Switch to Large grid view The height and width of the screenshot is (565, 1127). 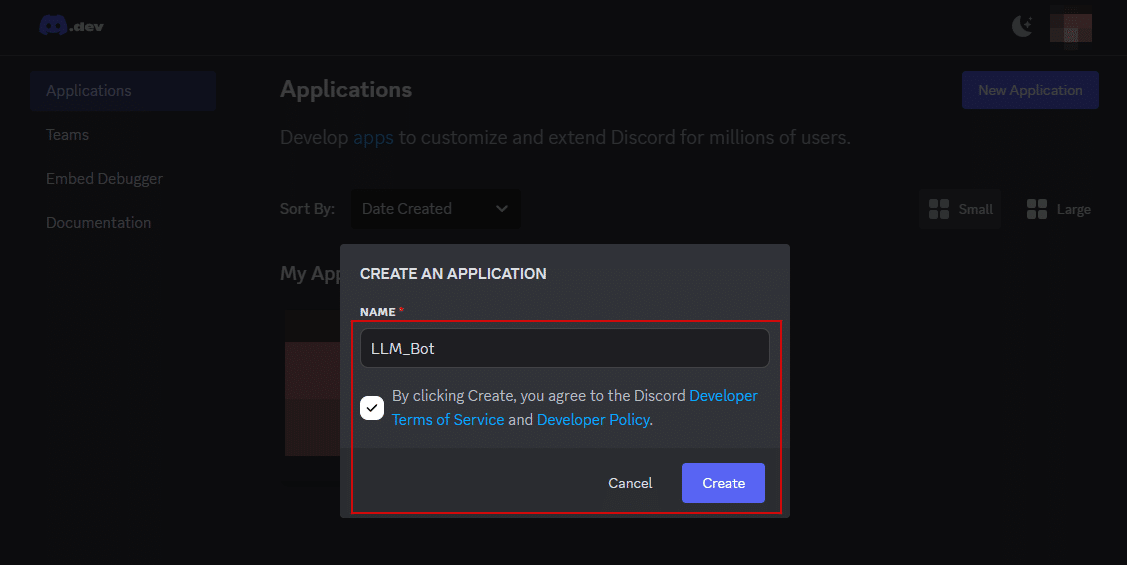point(1058,209)
